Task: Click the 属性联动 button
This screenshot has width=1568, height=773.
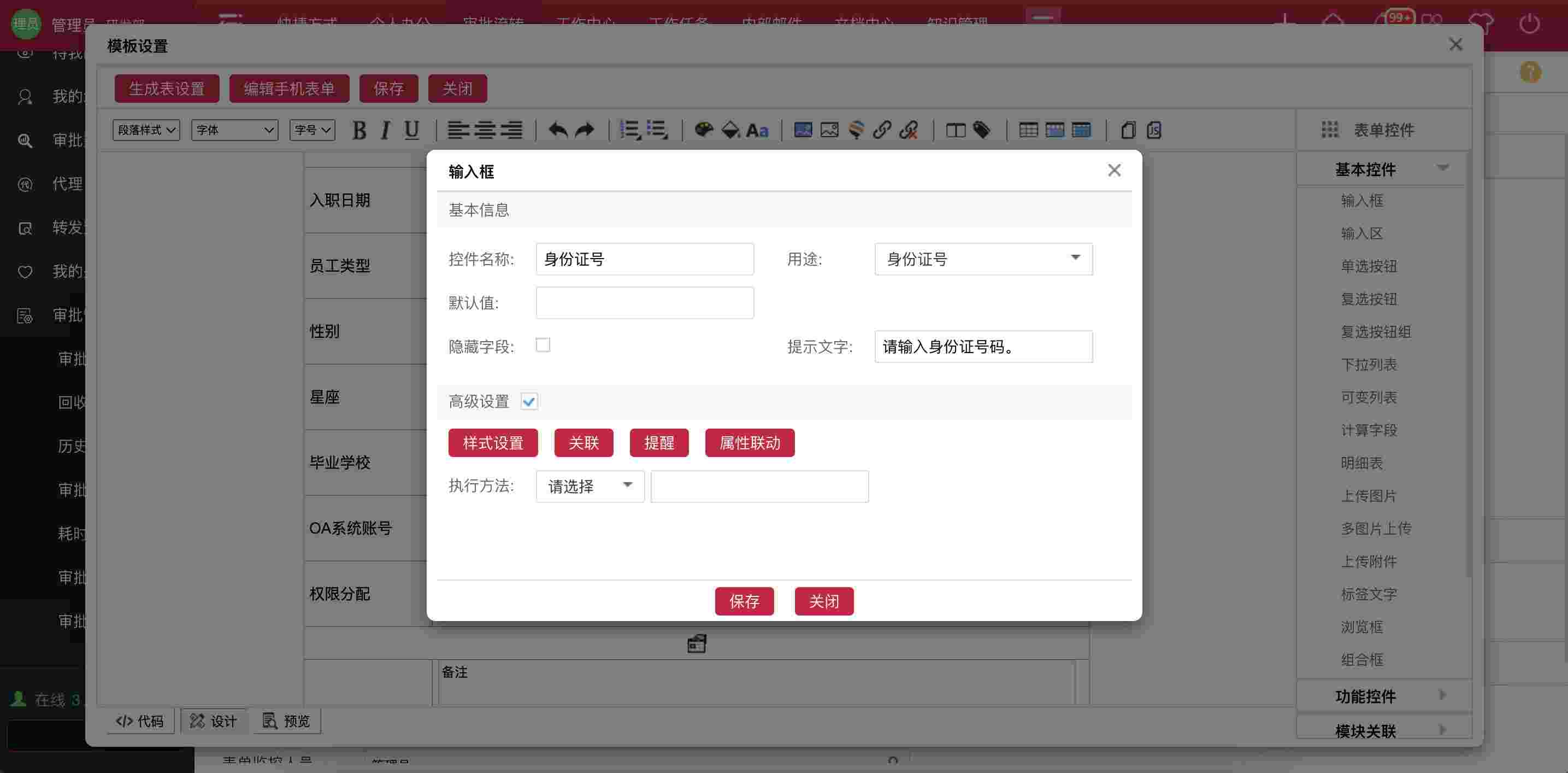Action: pos(749,443)
